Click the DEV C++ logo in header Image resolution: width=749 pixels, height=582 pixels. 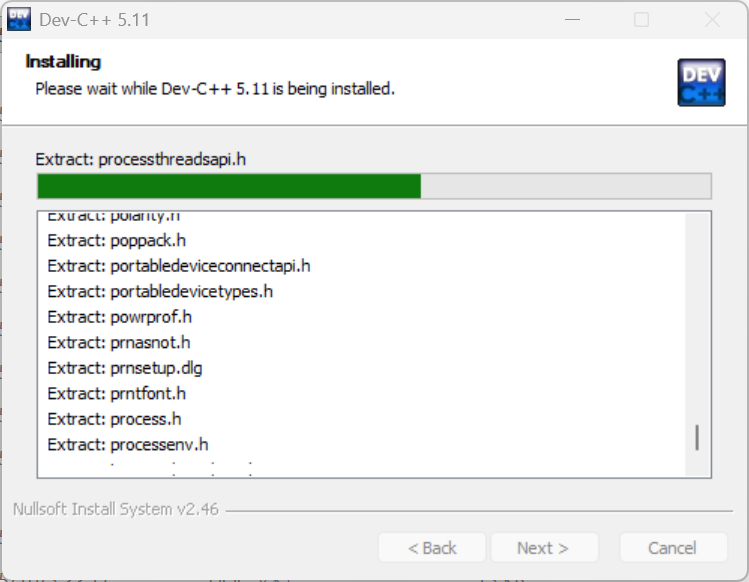point(701,82)
